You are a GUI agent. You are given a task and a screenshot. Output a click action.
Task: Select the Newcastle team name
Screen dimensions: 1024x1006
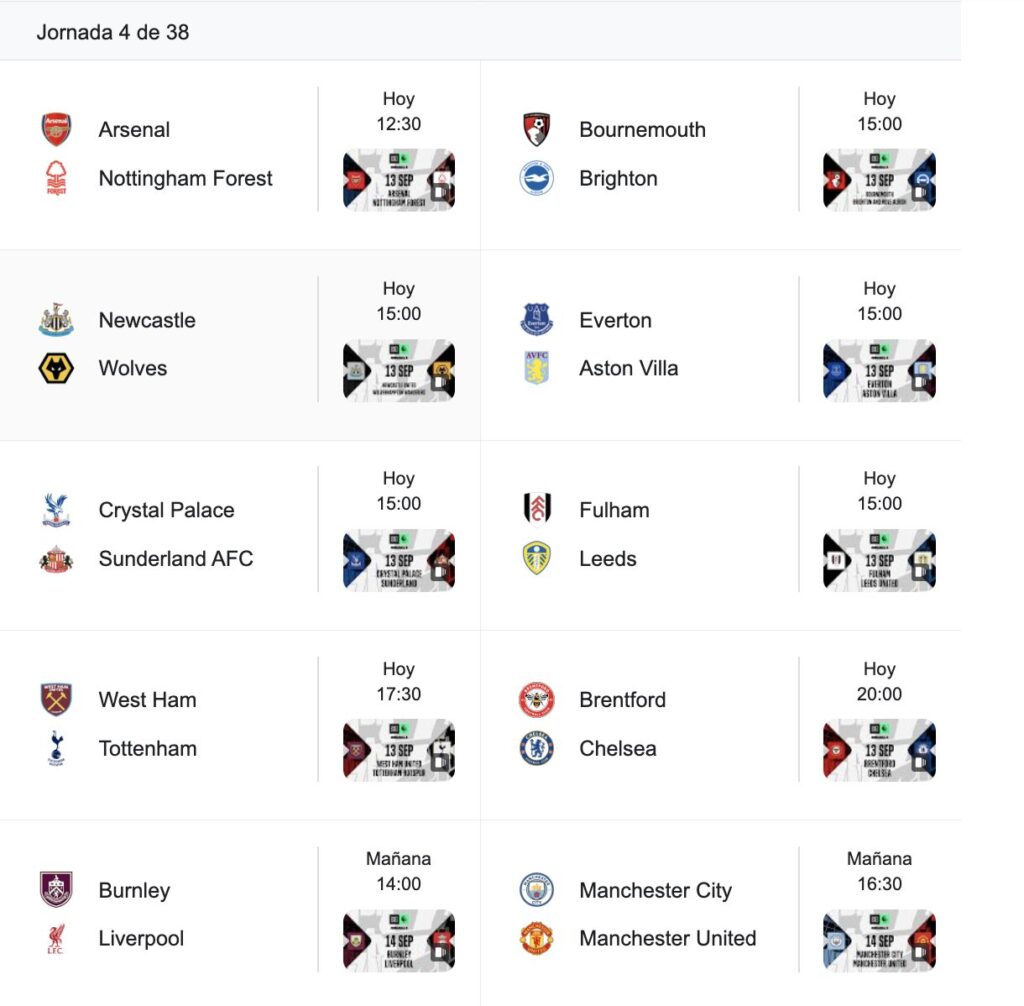coord(147,320)
